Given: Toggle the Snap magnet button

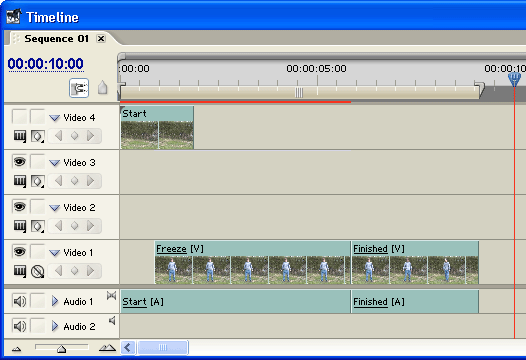Looking at the screenshot, I should point(79,88).
